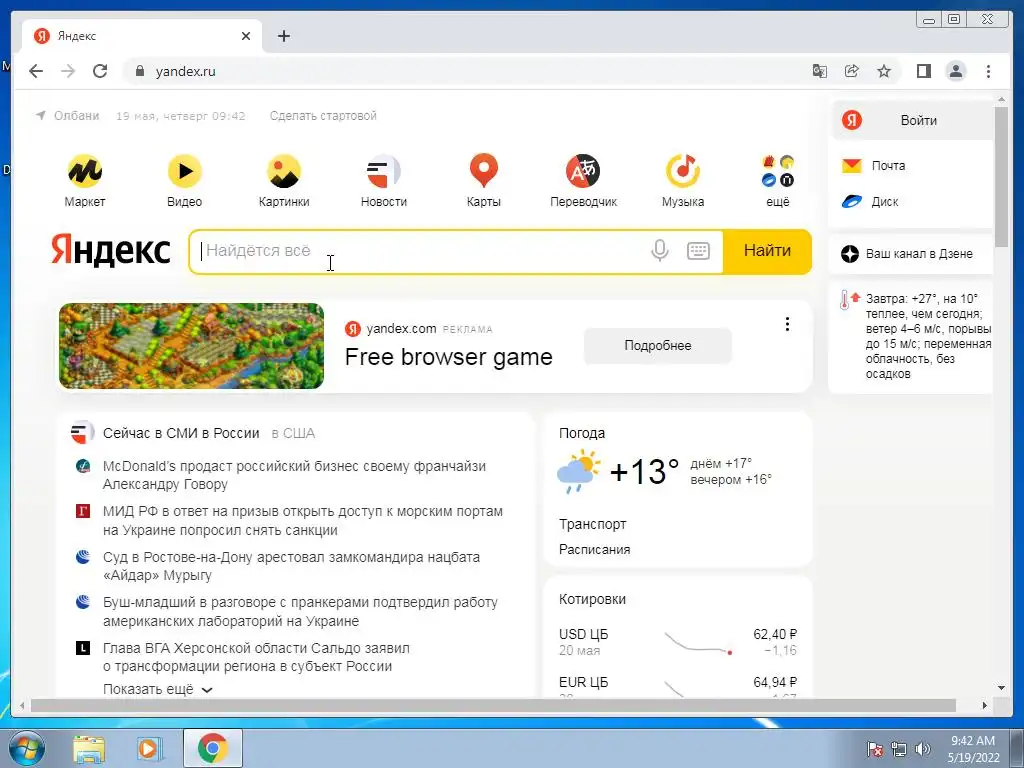Open the Chrome profile avatar icon

point(956,71)
